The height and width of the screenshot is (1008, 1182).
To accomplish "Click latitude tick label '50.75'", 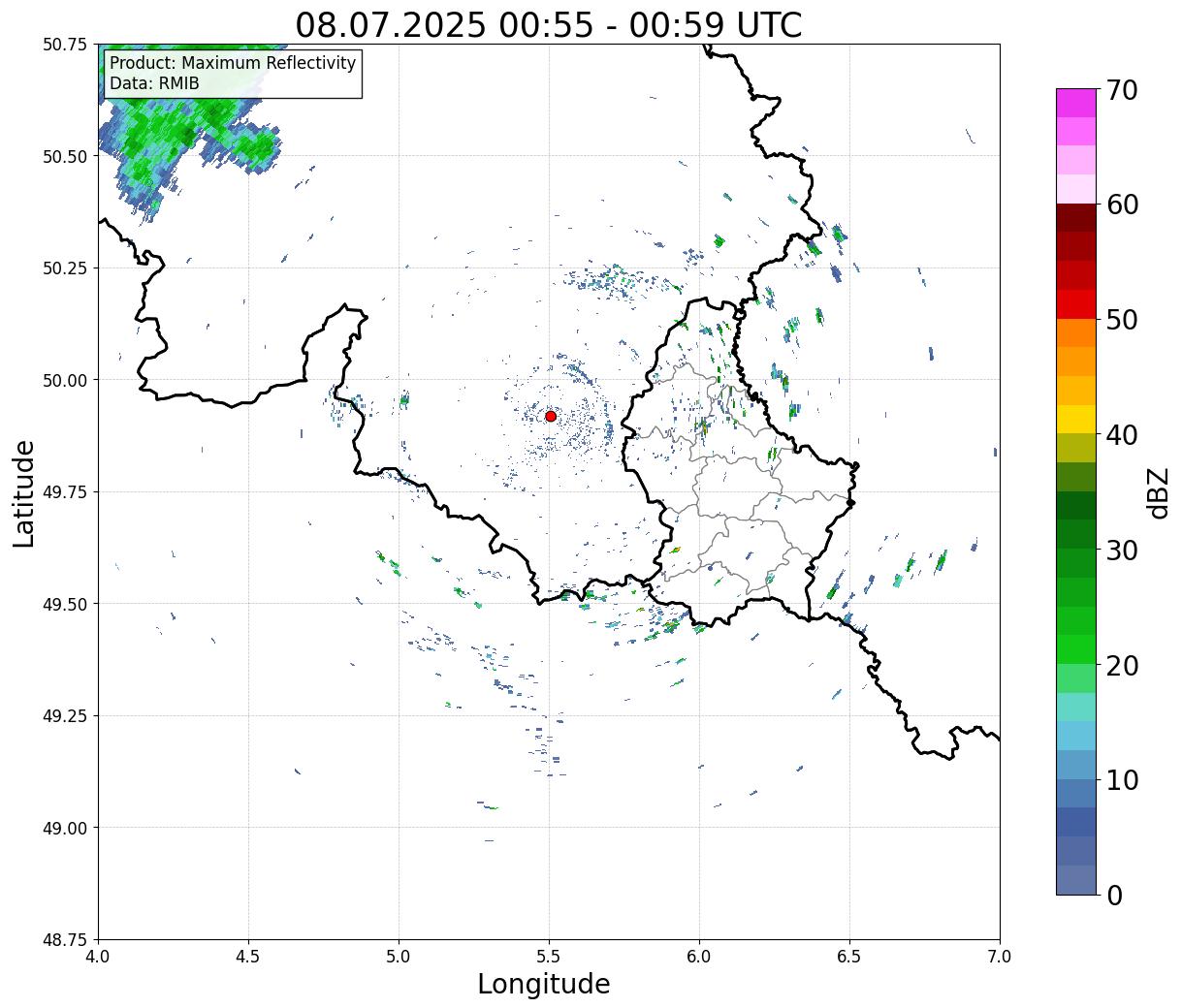I will click(65, 45).
